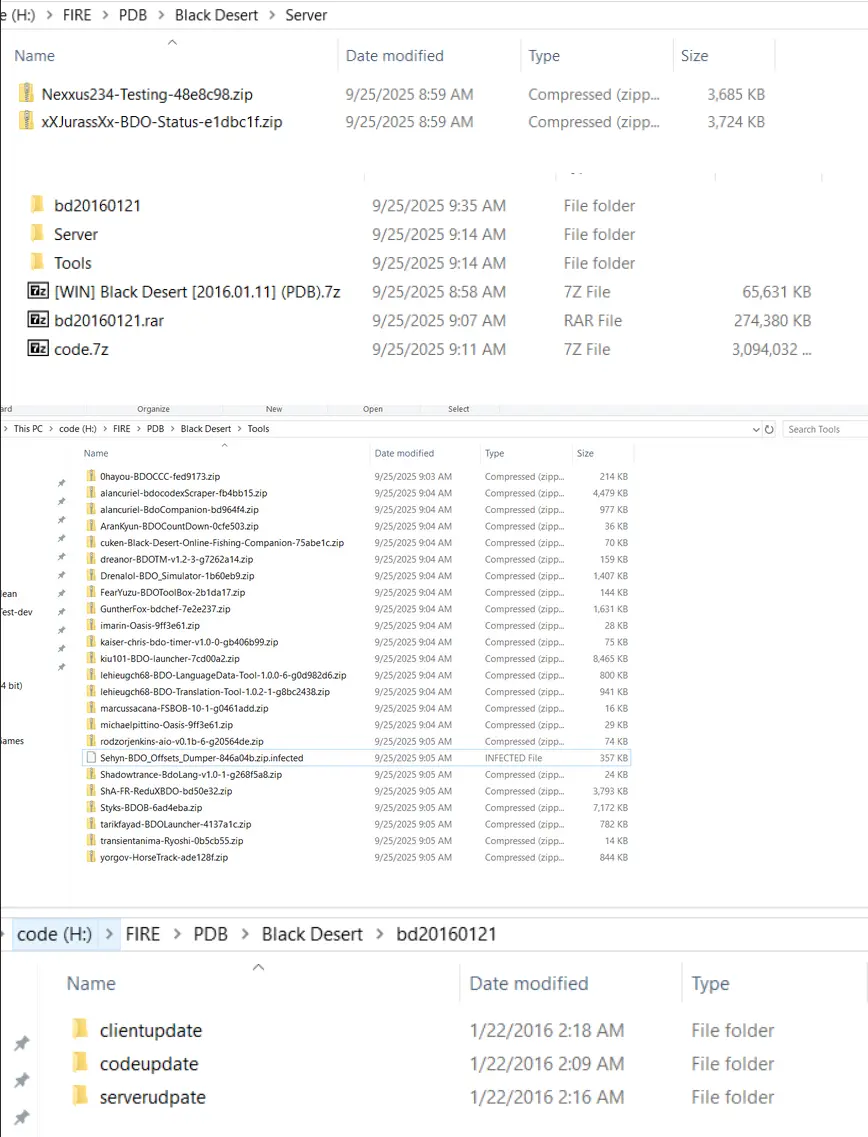Click the code.7z archive icon
The width and height of the screenshot is (868, 1137).
pos(38,348)
